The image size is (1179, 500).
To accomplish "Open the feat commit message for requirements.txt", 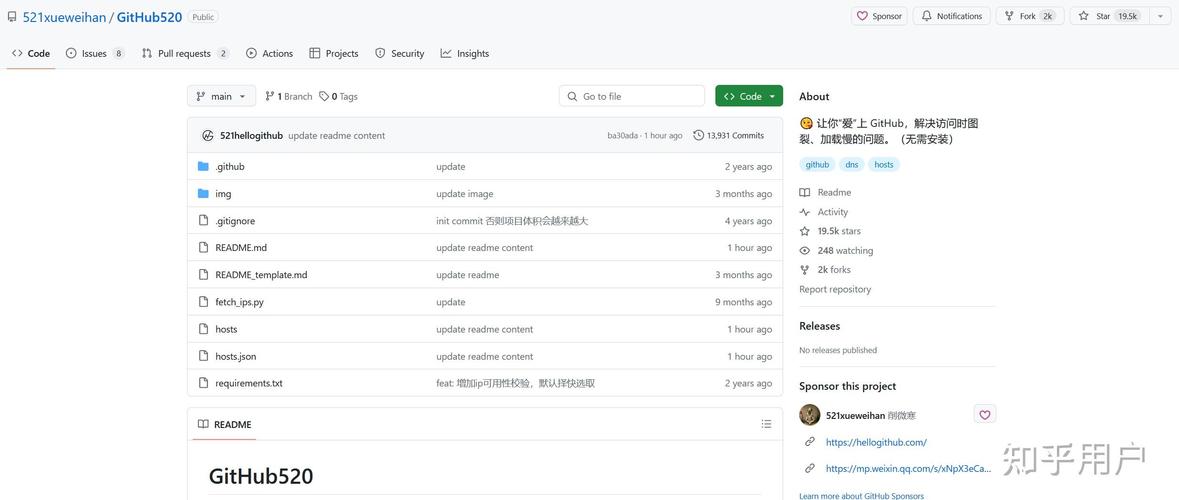I will [x=516, y=383].
